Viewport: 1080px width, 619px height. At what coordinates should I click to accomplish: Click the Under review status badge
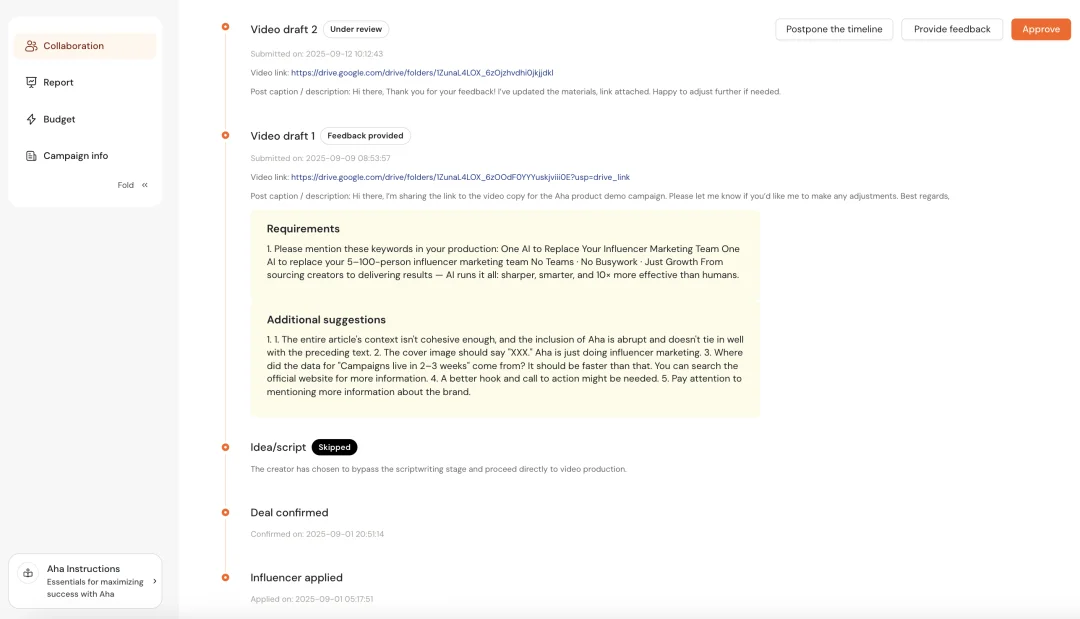point(356,30)
